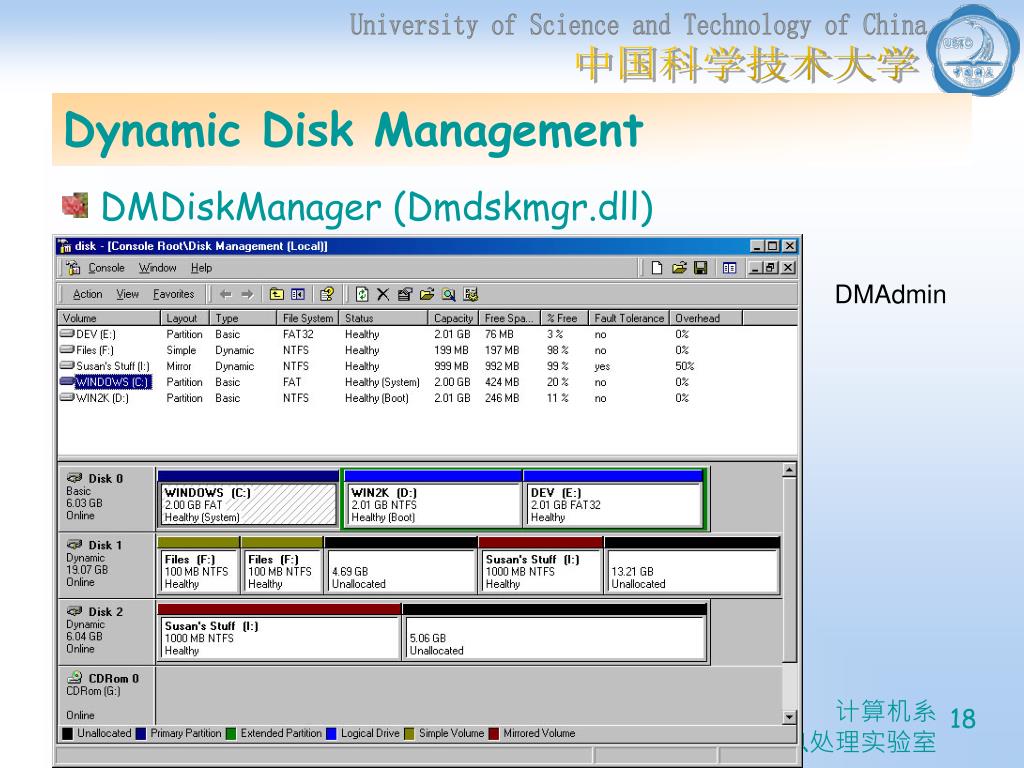Click the CDRom 0 disc icon
The height and width of the screenshot is (768, 1024).
[x=75, y=677]
